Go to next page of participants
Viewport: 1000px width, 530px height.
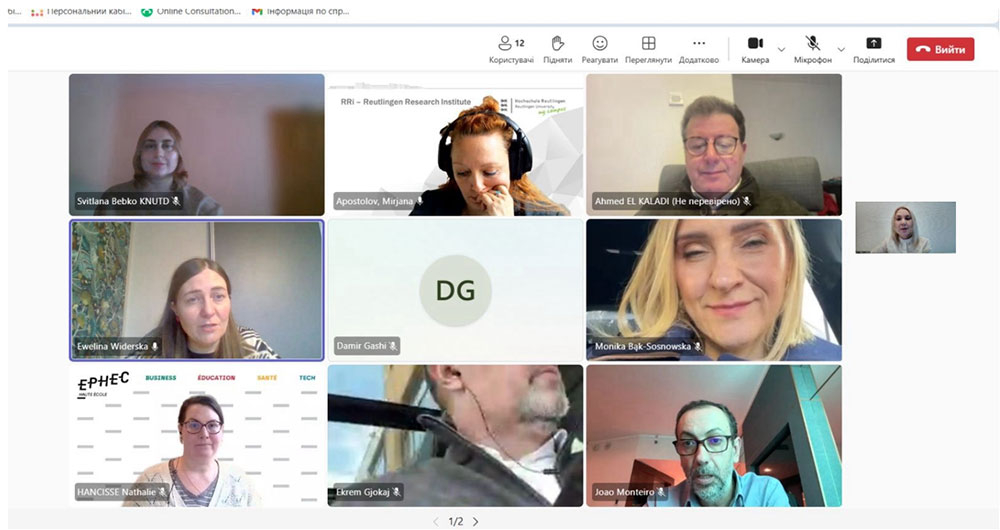coord(476,521)
